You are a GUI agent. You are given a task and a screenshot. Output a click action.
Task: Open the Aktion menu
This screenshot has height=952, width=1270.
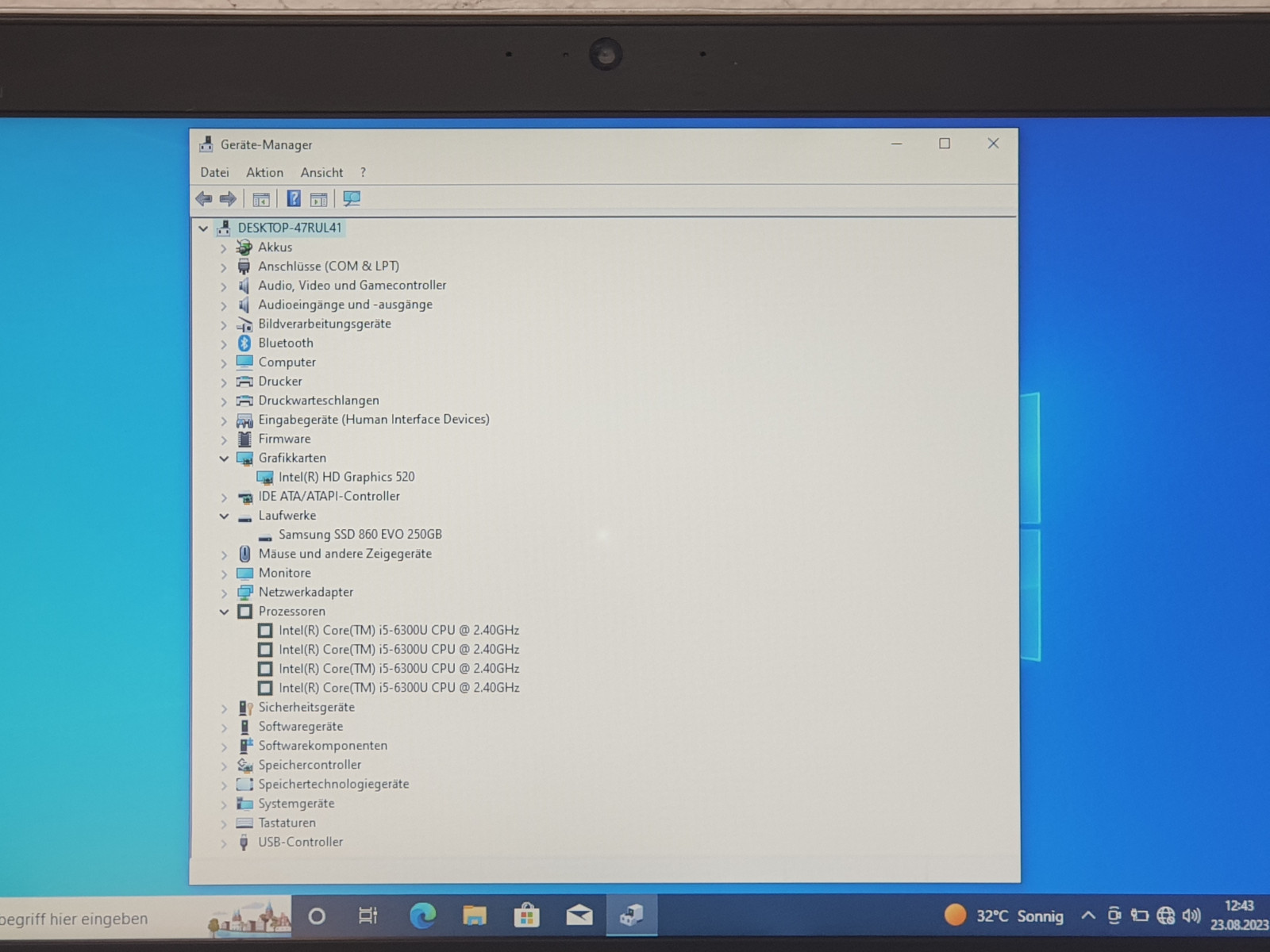pos(264,173)
